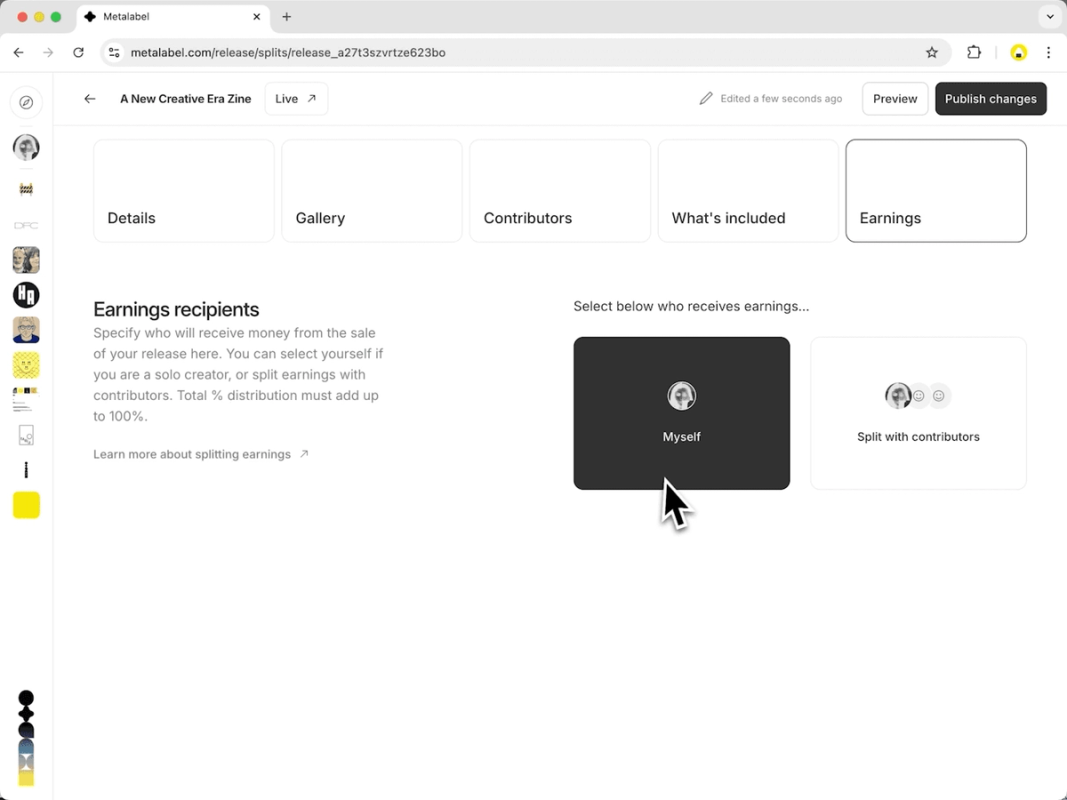The image size is (1067, 800).
Task: Click the Preview button
Action: point(895,99)
